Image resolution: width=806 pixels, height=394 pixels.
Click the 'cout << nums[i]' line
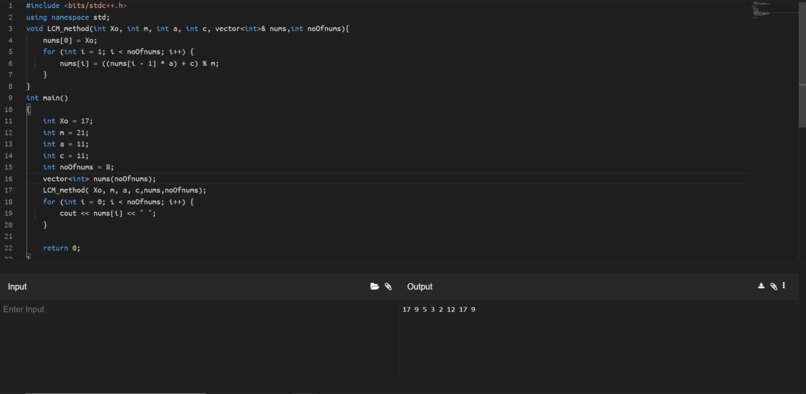pos(108,213)
